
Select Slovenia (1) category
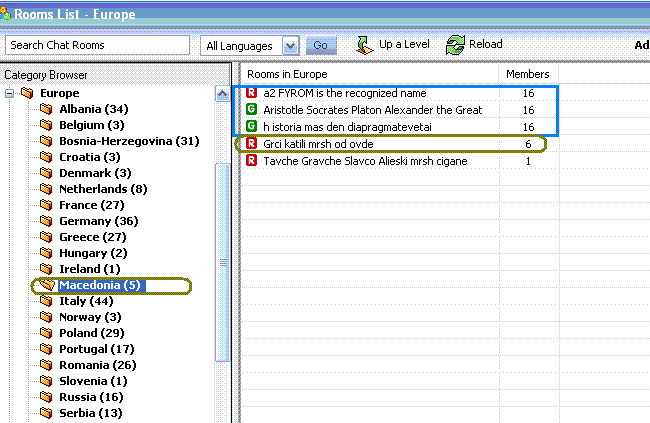click(x=93, y=381)
